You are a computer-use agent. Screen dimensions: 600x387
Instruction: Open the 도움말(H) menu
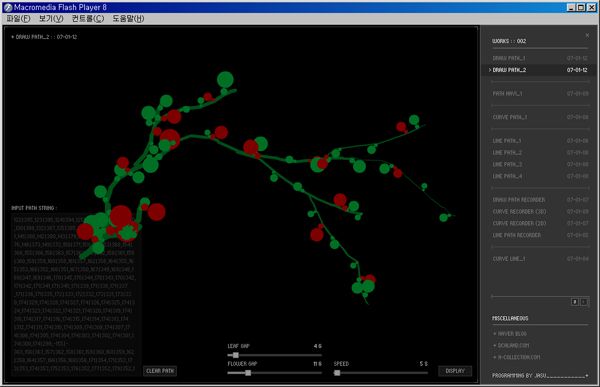(x=128, y=18)
